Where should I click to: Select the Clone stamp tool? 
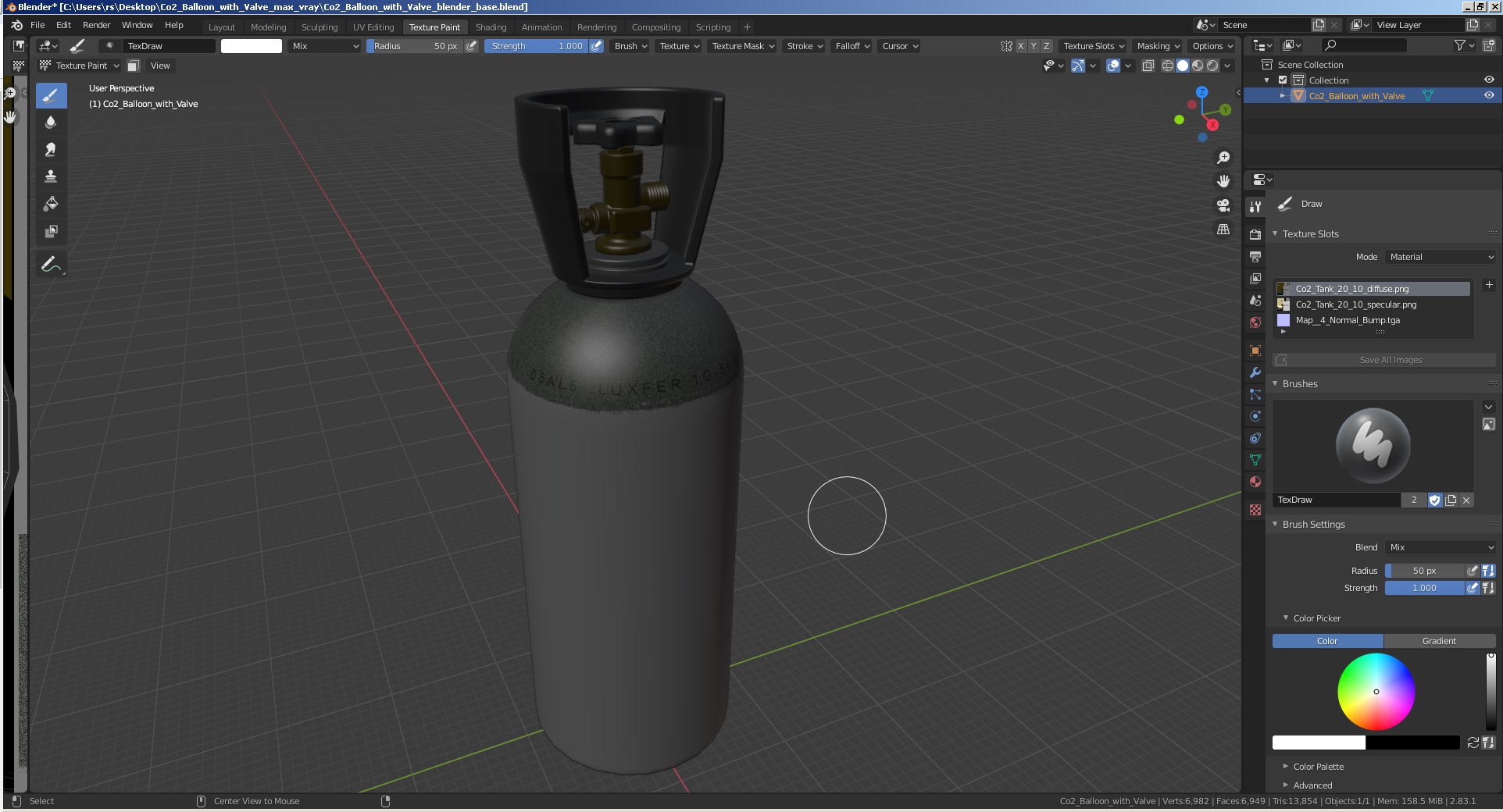(x=51, y=176)
